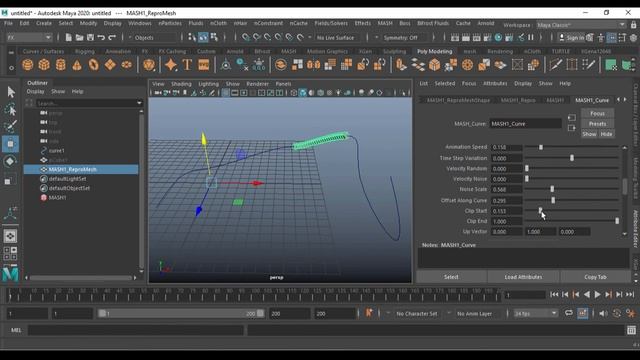Click the Copy Tab button
The height and width of the screenshot is (360, 640).
coord(595,277)
